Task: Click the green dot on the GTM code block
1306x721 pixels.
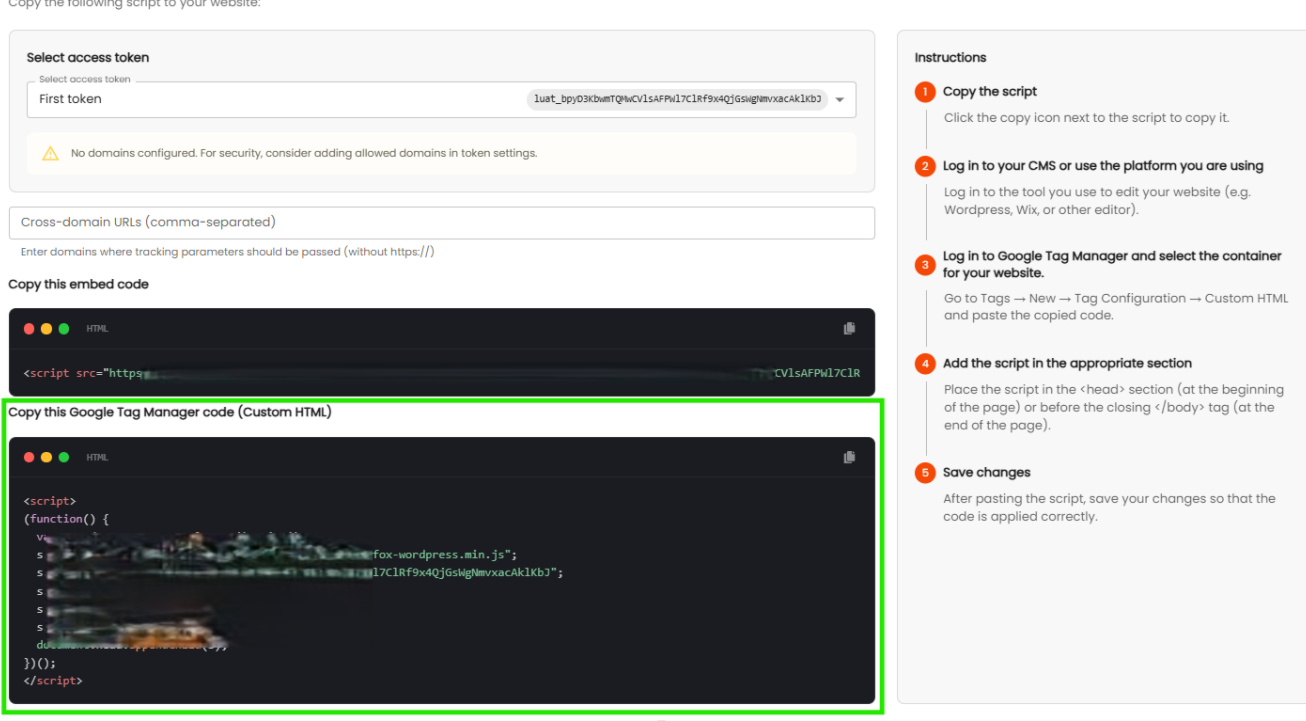Action: tap(64, 457)
